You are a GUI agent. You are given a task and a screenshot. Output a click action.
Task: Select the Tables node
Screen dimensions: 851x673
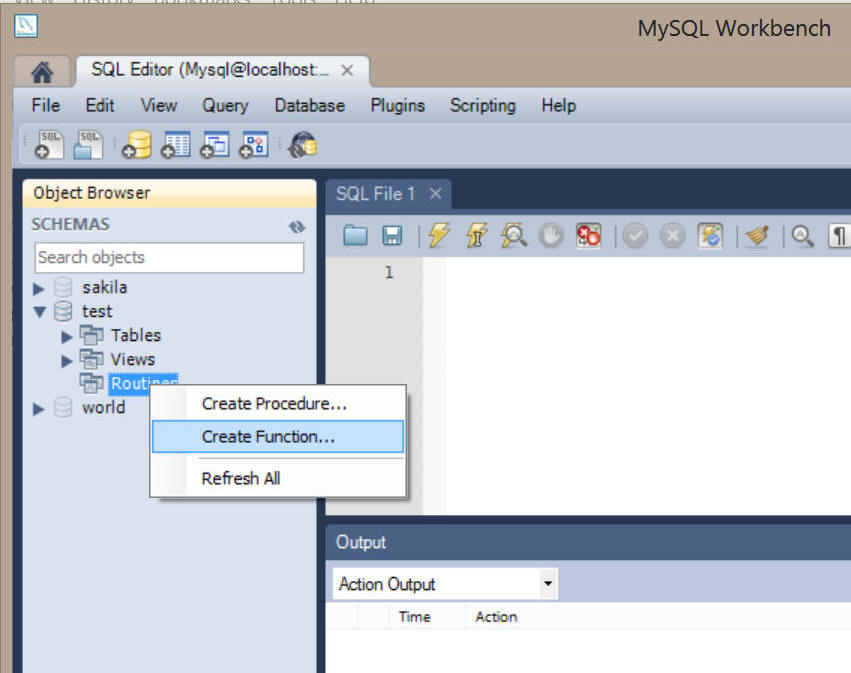click(136, 335)
